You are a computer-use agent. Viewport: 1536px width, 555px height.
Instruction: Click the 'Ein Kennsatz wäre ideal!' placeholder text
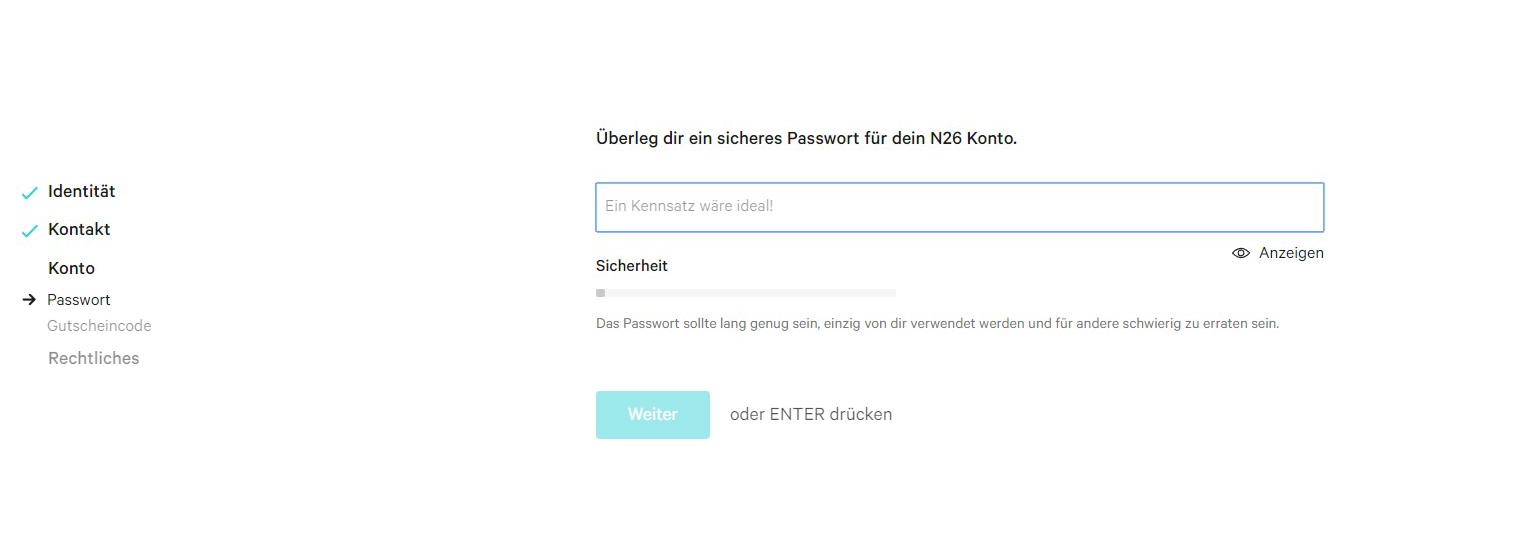click(x=689, y=207)
